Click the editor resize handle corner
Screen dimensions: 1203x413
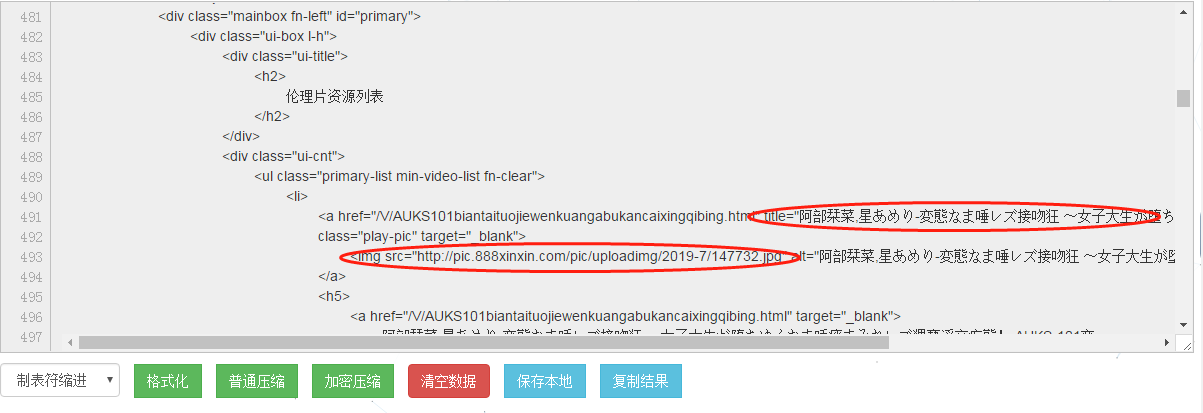1185,343
